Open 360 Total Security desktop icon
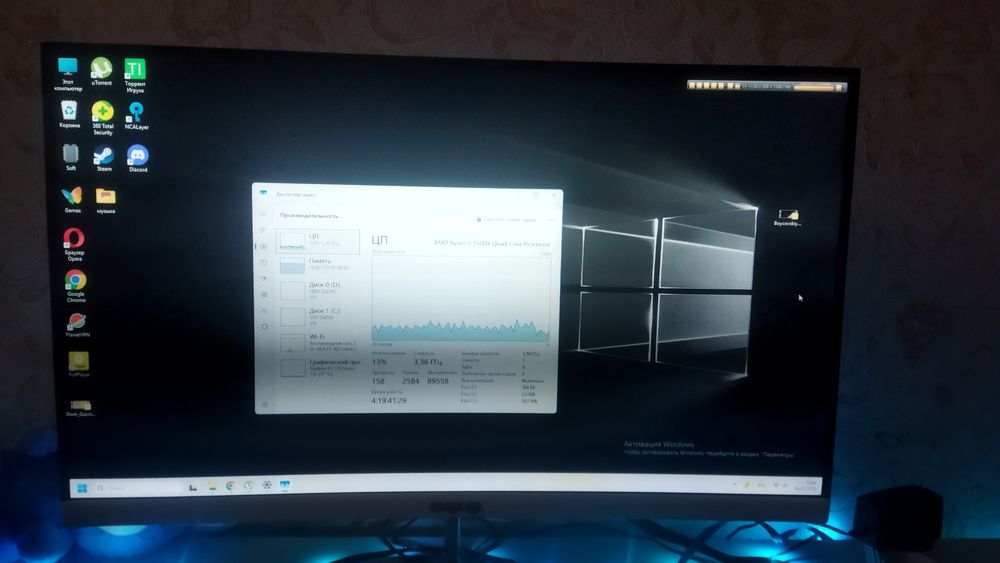The height and width of the screenshot is (563, 1000). point(103,118)
